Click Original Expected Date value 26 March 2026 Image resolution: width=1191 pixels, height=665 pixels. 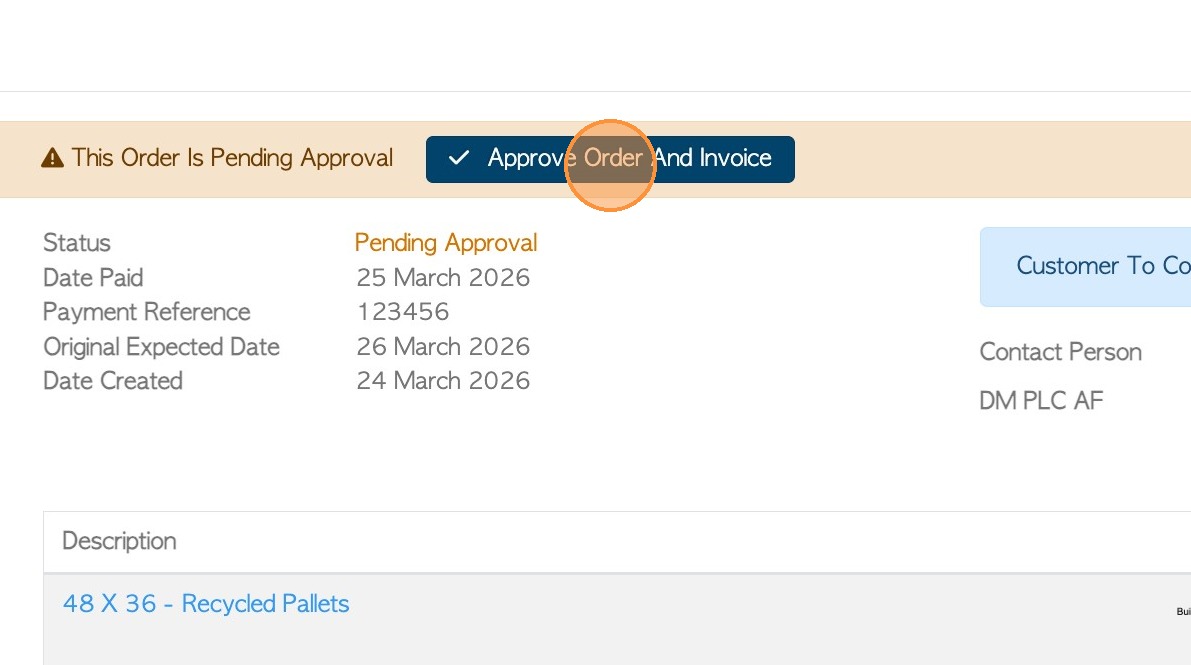click(x=443, y=347)
